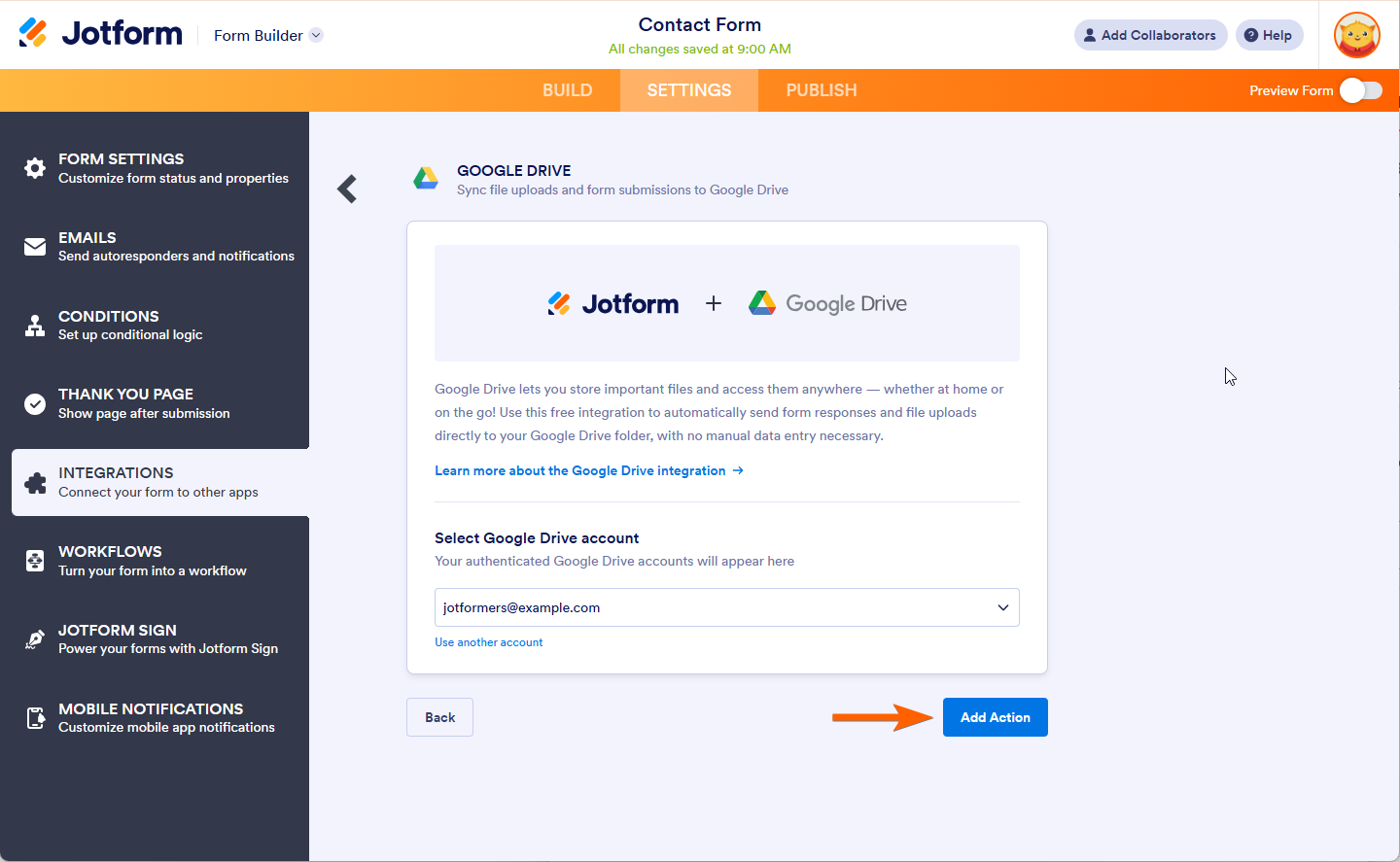Image resolution: width=1400 pixels, height=862 pixels.
Task: Expand the Form Builder dropdown
Action: (316, 36)
